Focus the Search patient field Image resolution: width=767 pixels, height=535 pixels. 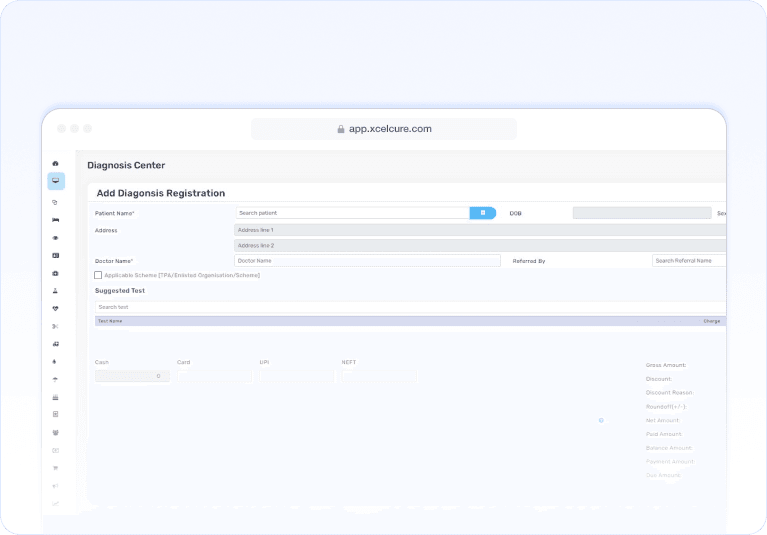point(353,213)
